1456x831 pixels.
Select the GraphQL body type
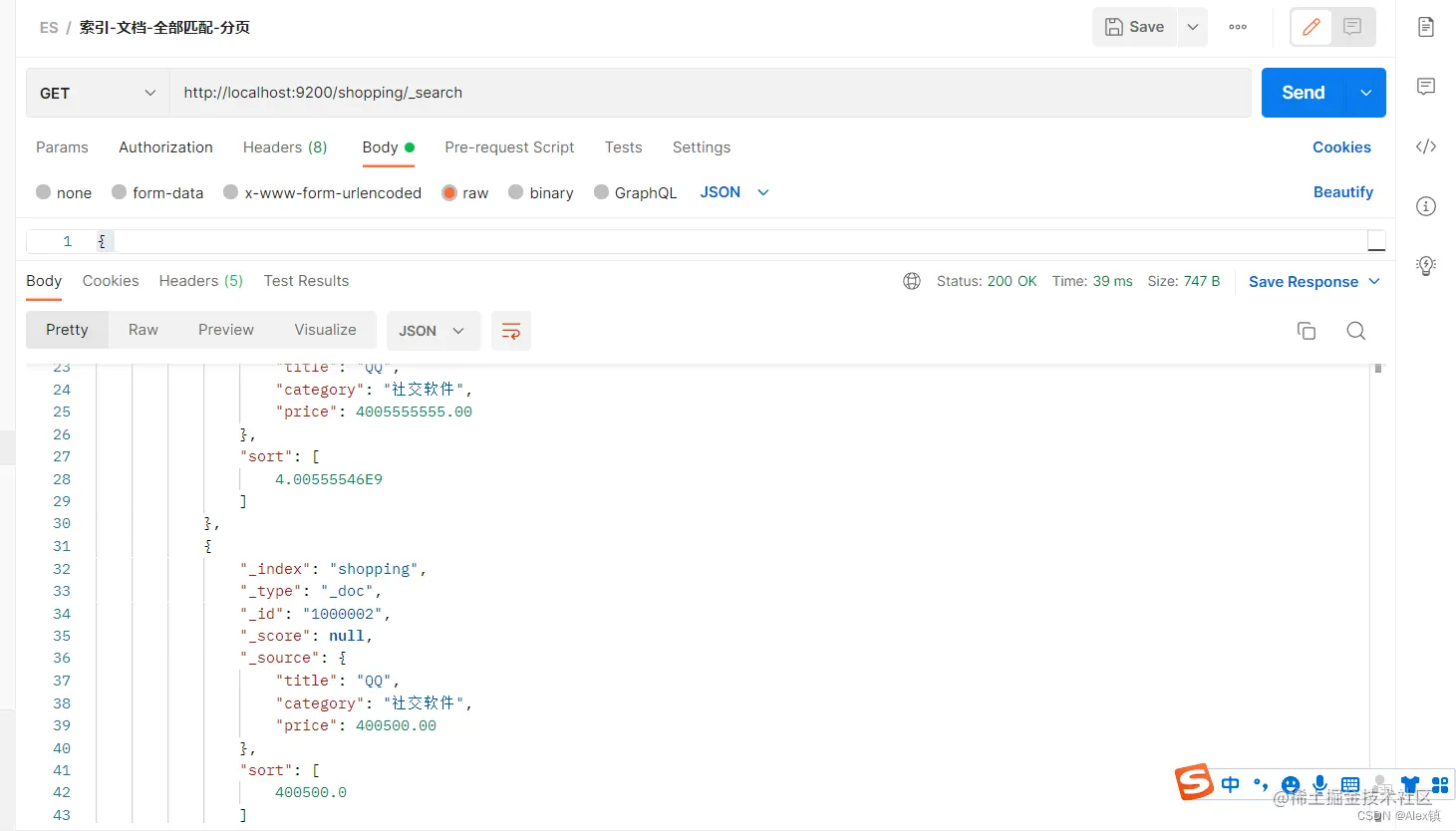pos(635,192)
